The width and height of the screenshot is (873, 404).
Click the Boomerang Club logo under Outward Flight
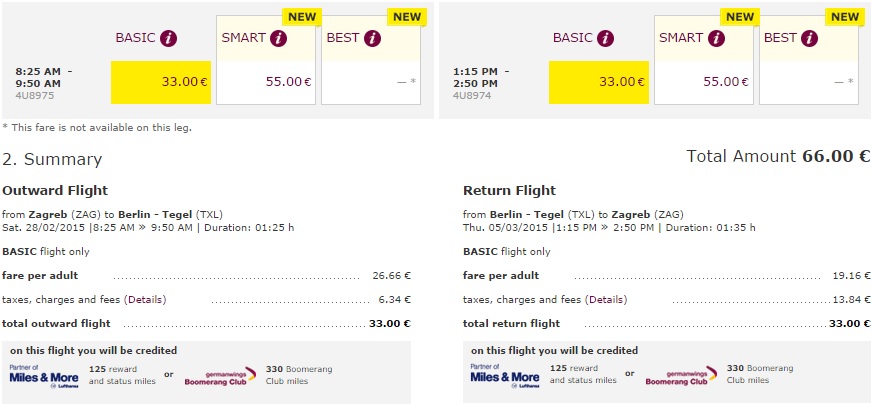221,375
